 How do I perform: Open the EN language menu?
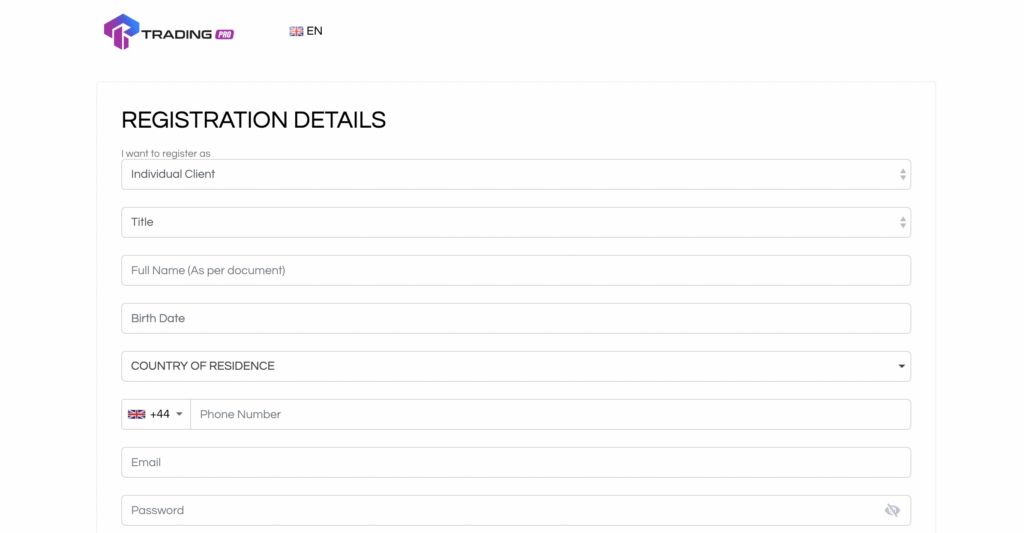pyautogui.click(x=314, y=31)
